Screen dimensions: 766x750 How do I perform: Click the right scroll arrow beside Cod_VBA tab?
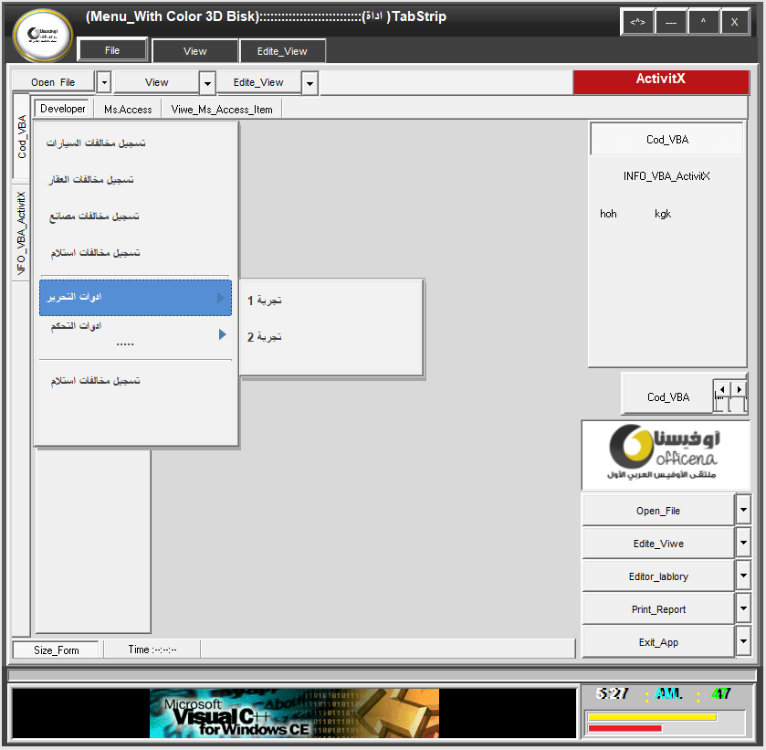[x=739, y=389]
